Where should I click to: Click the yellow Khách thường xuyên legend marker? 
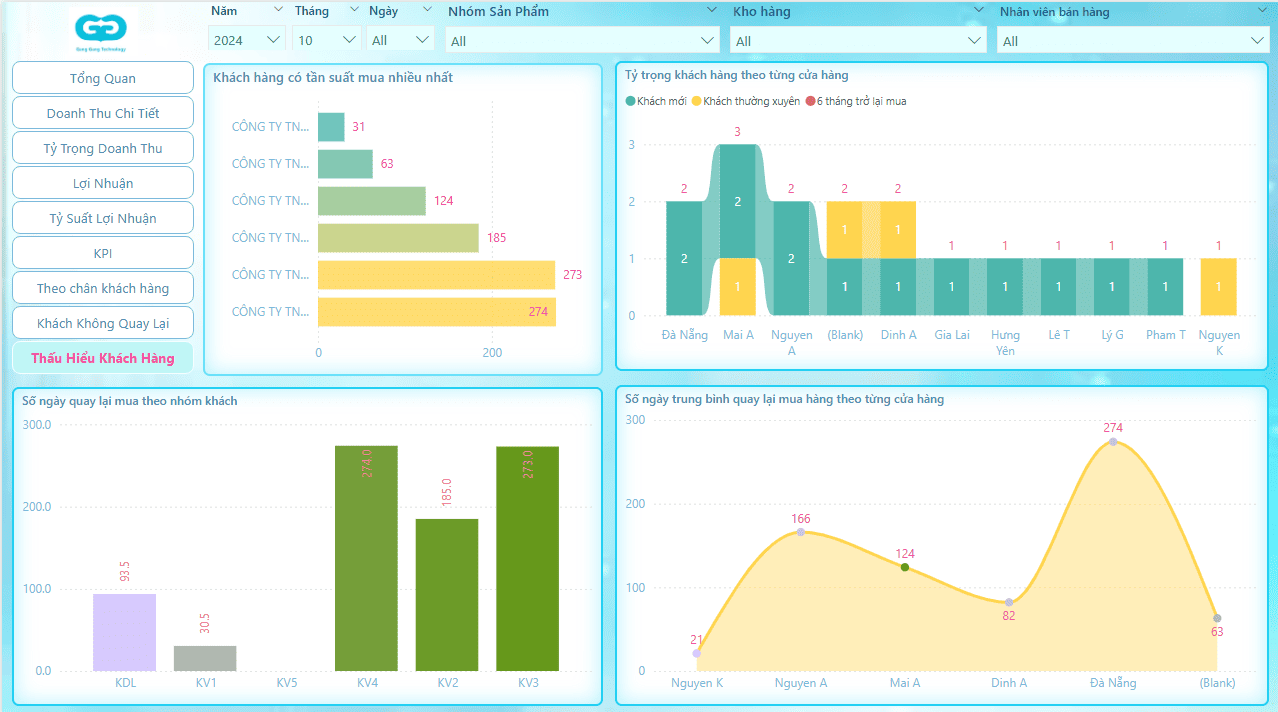(x=697, y=102)
